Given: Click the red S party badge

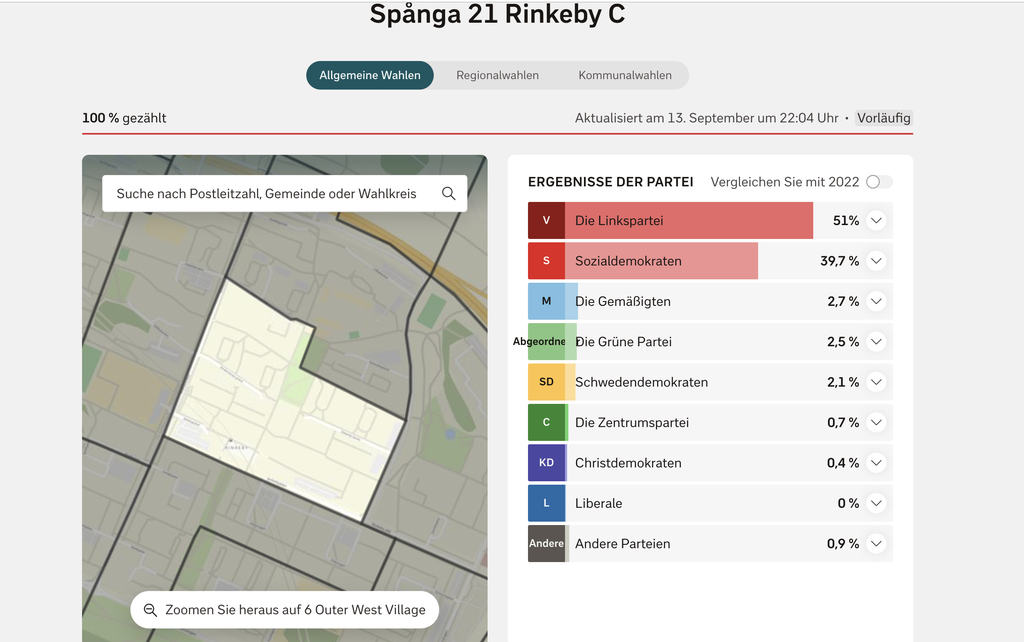Looking at the screenshot, I should (x=546, y=261).
